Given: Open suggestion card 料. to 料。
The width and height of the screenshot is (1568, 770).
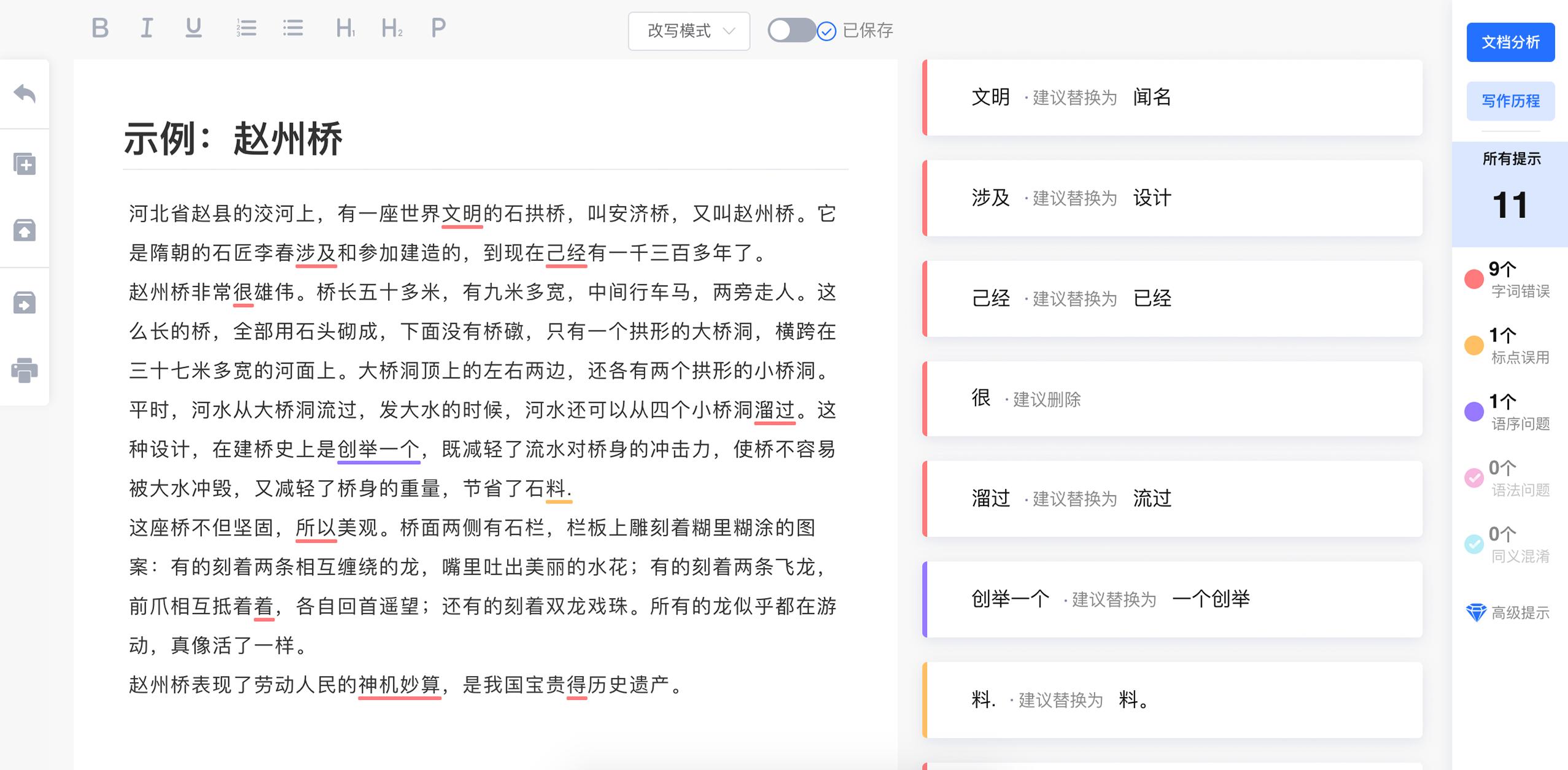Looking at the screenshot, I should 1172,700.
